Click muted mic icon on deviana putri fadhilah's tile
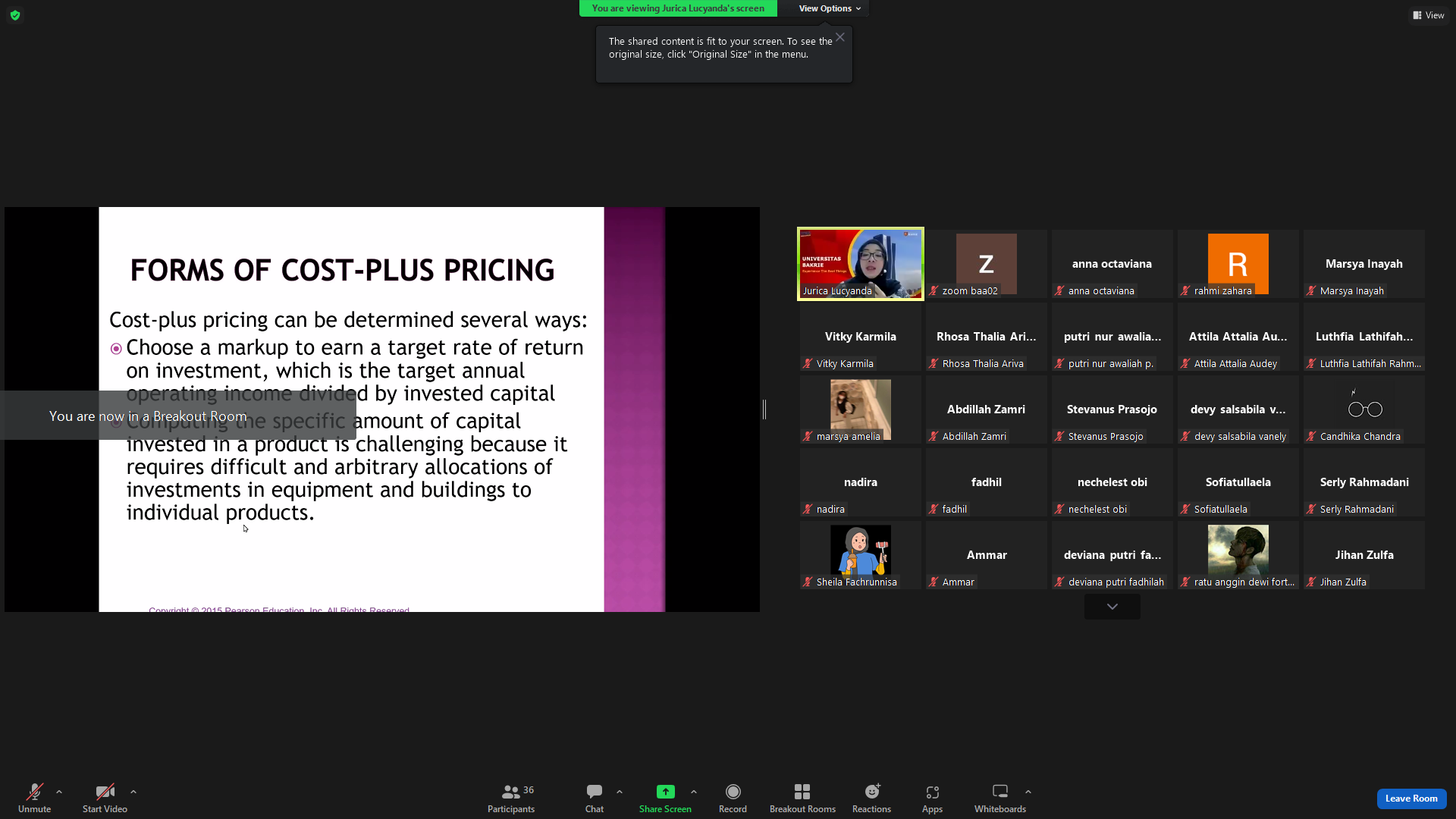Image resolution: width=1456 pixels, height=819 pixels. (1060, 582)
